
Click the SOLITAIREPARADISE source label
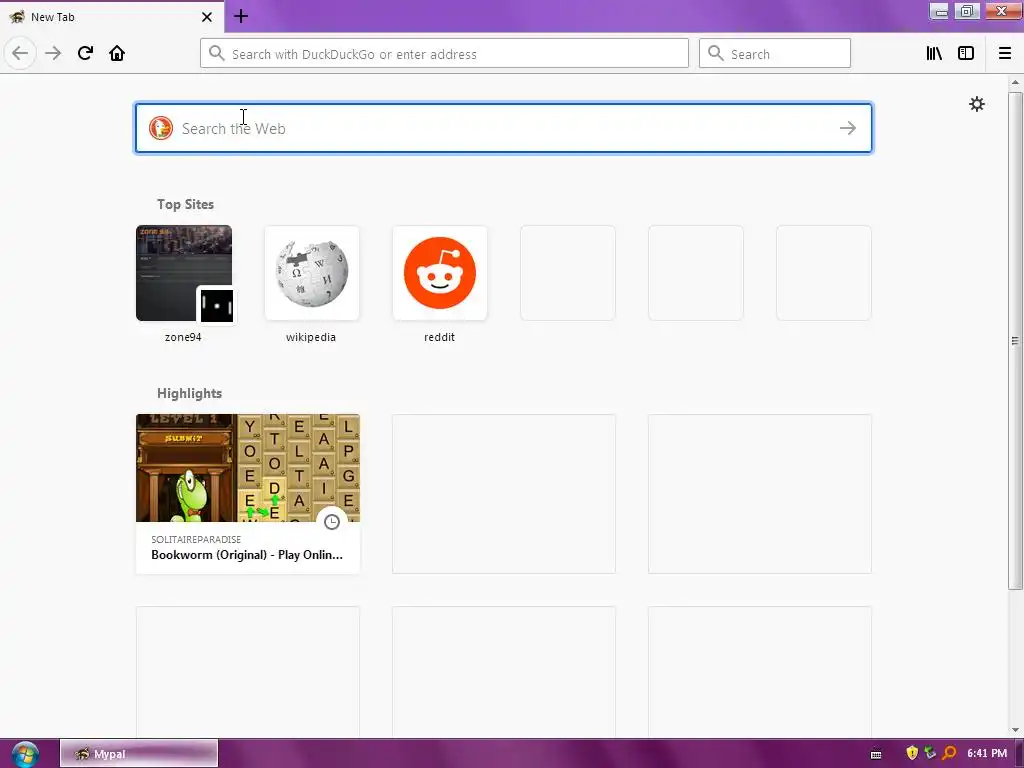click(196, 539)
